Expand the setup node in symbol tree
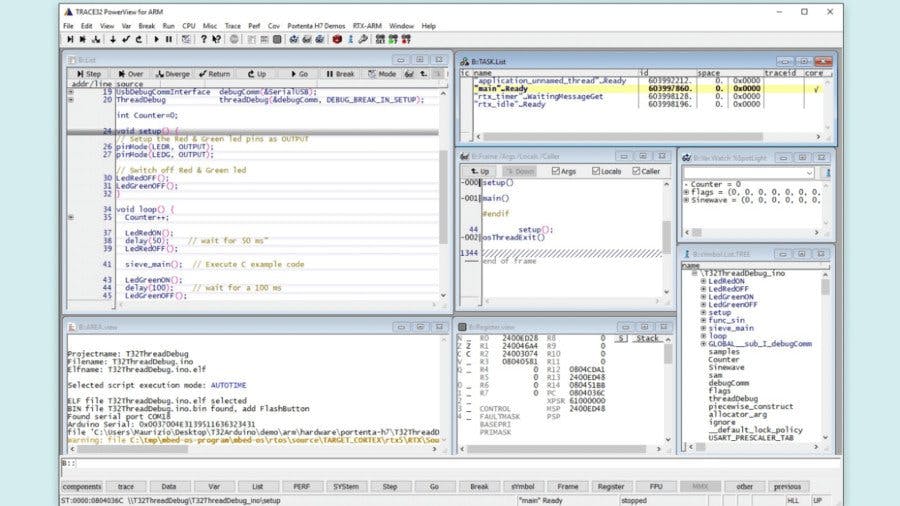Screen dimensions: 900x506 703,313
